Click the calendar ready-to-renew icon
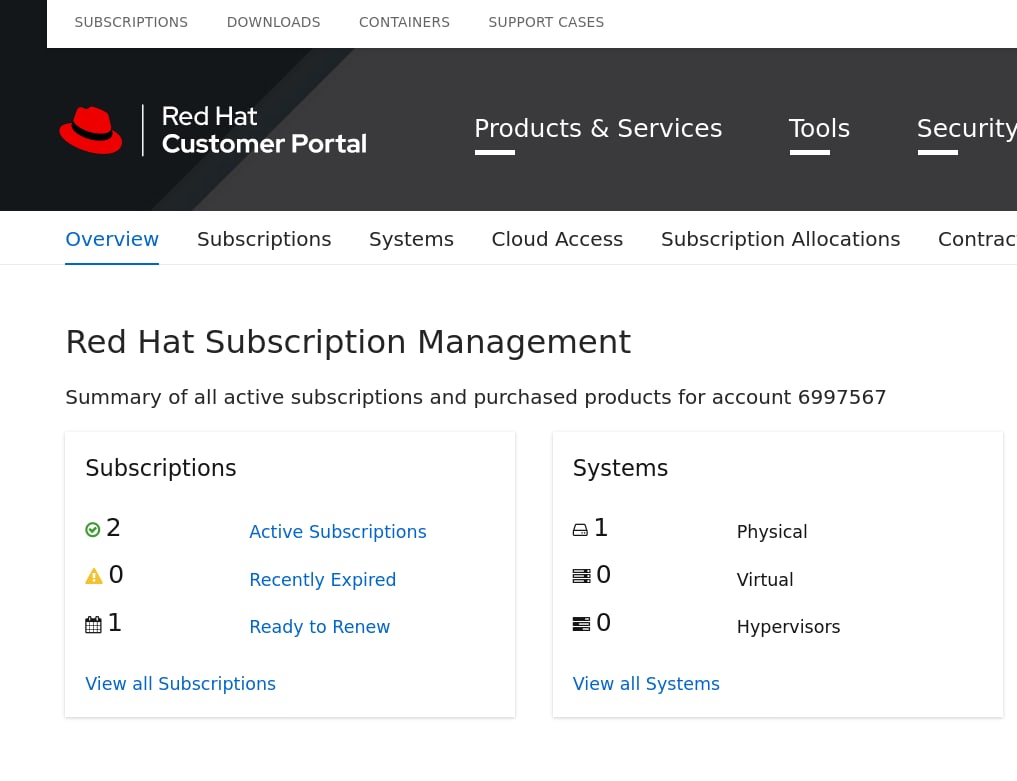 click(93, 625)
